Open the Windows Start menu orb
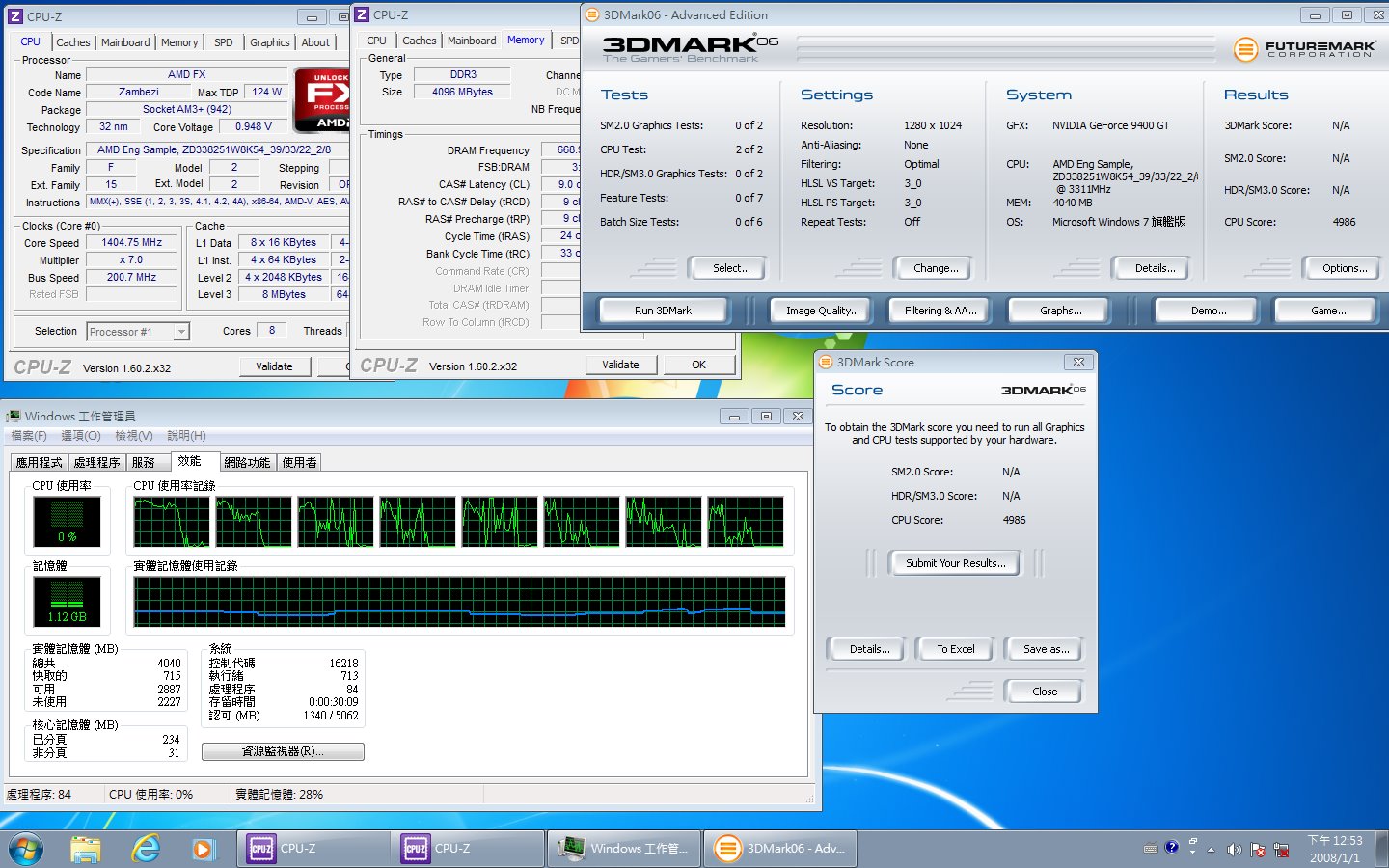Screen dimensions: 1389x868 pyautogui.click(x=26, y=849)
